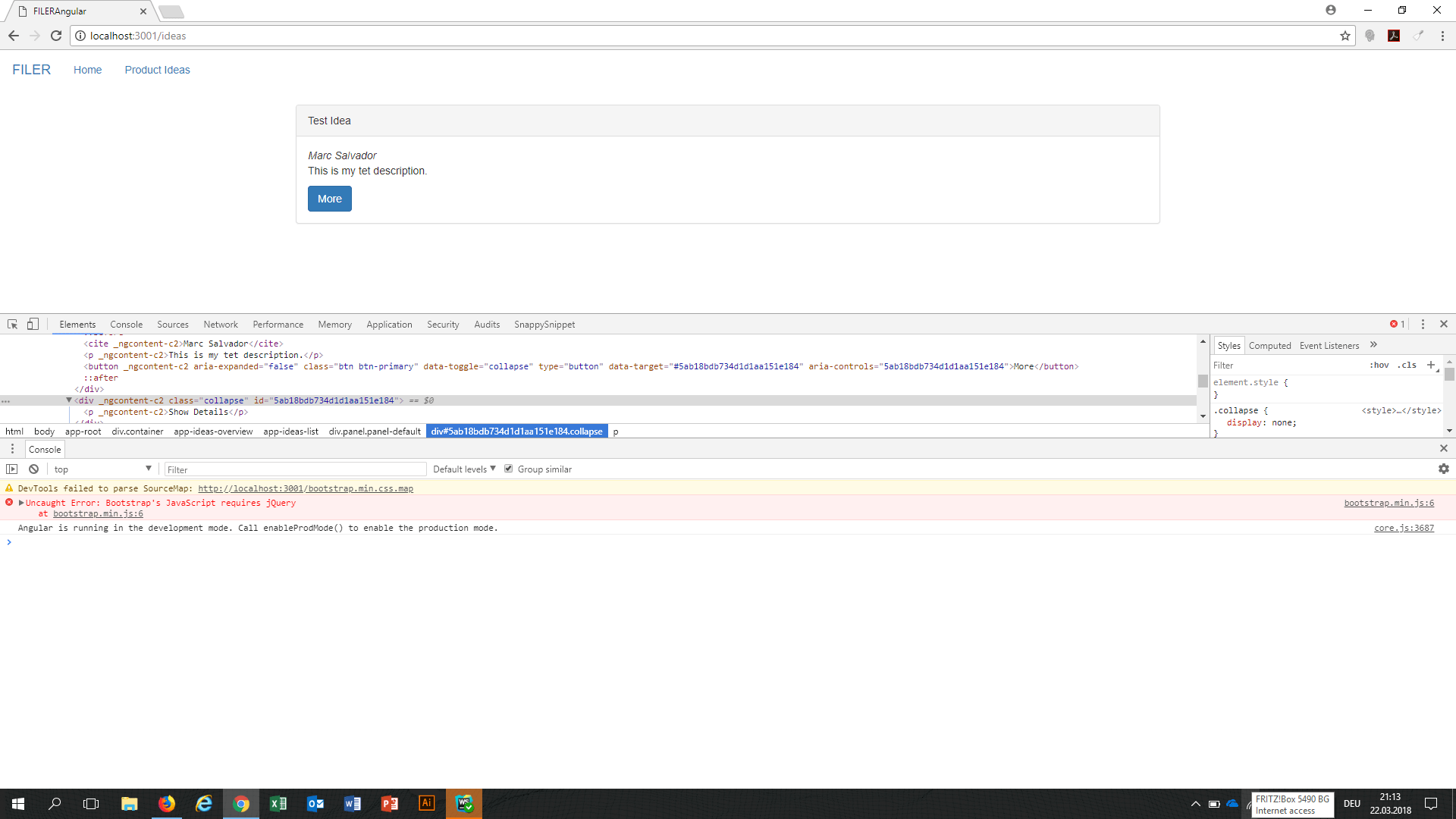Screen dimensions: 1456x819
Task: Switch to the Network tab in DevTools
Action: tap(220, 324)
